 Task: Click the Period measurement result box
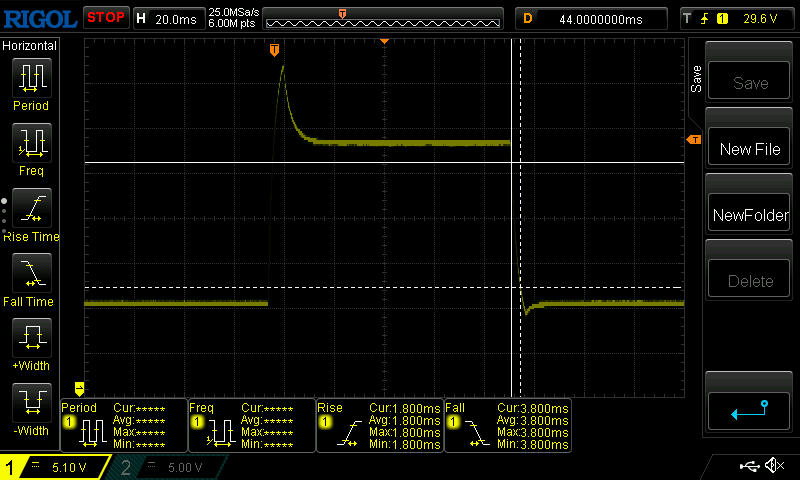point(124,425)
